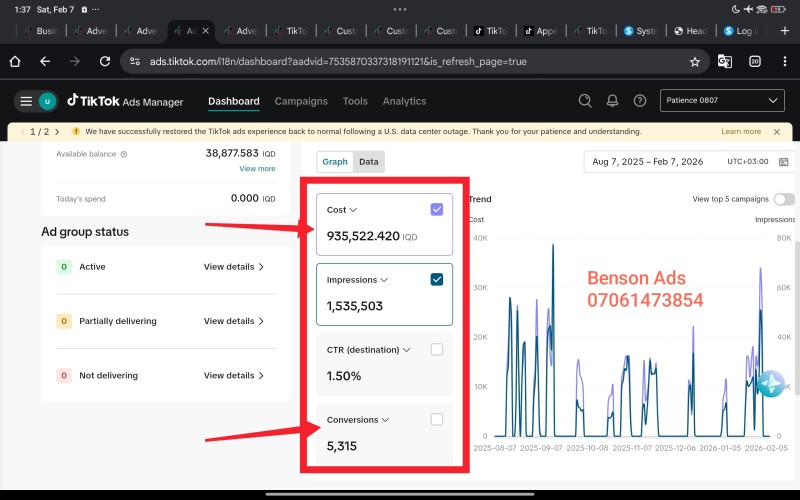Check the Conversions metric checkbox
The height and width of the screenshot is (500, 800).
pos(437,419)
